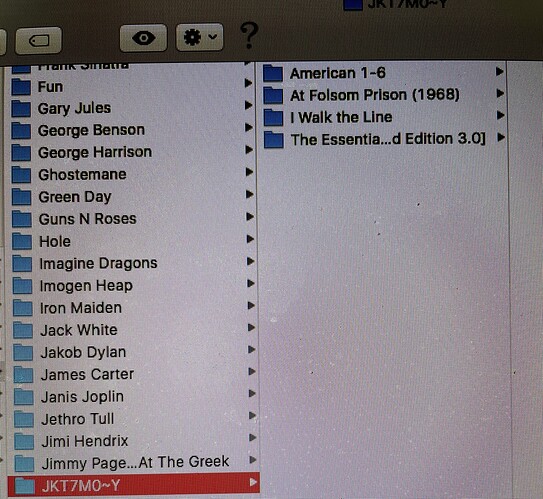Click the question mark help icon

click(x=249, y=35)
